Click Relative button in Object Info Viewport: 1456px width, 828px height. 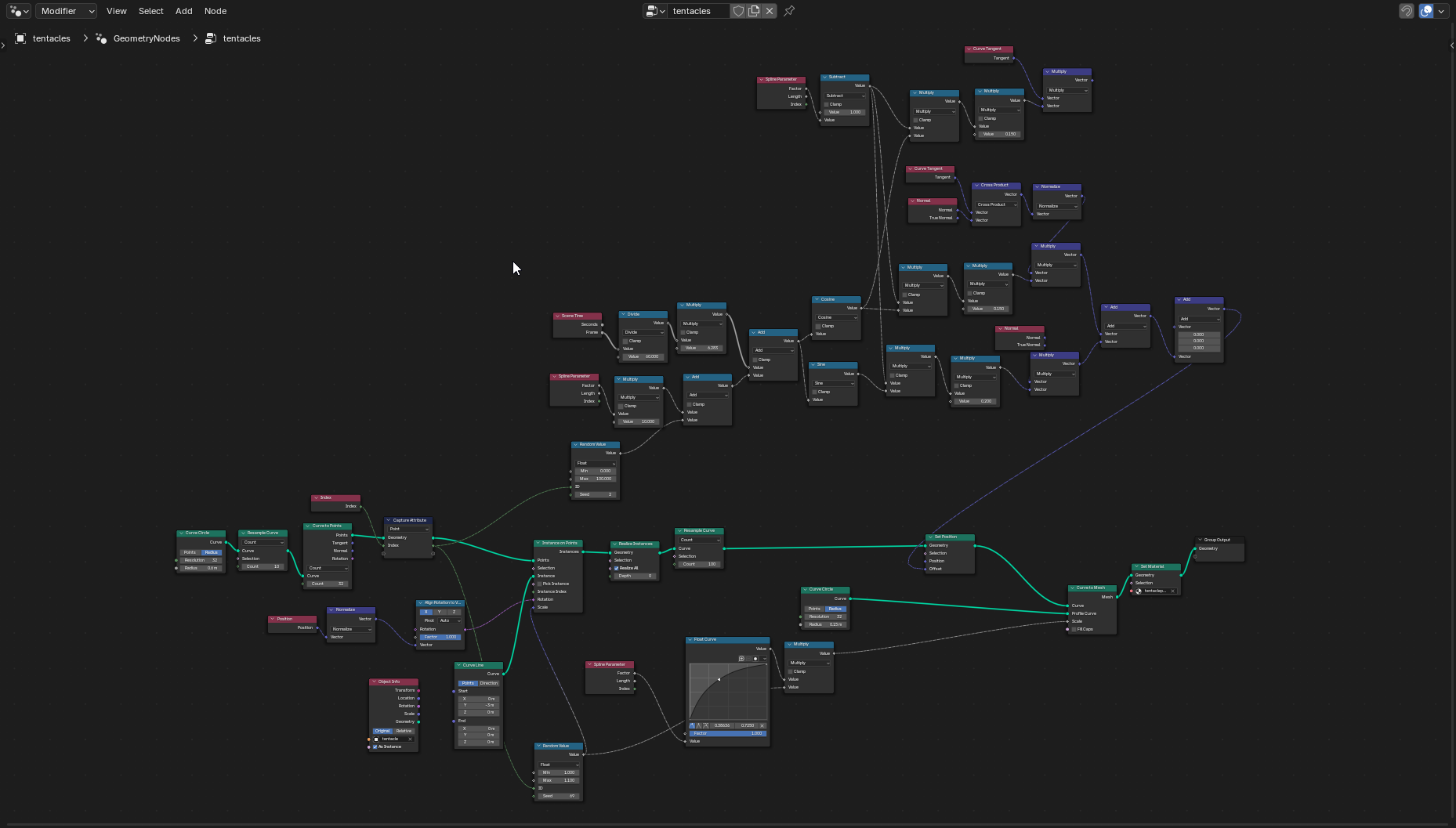click(404, 731)
